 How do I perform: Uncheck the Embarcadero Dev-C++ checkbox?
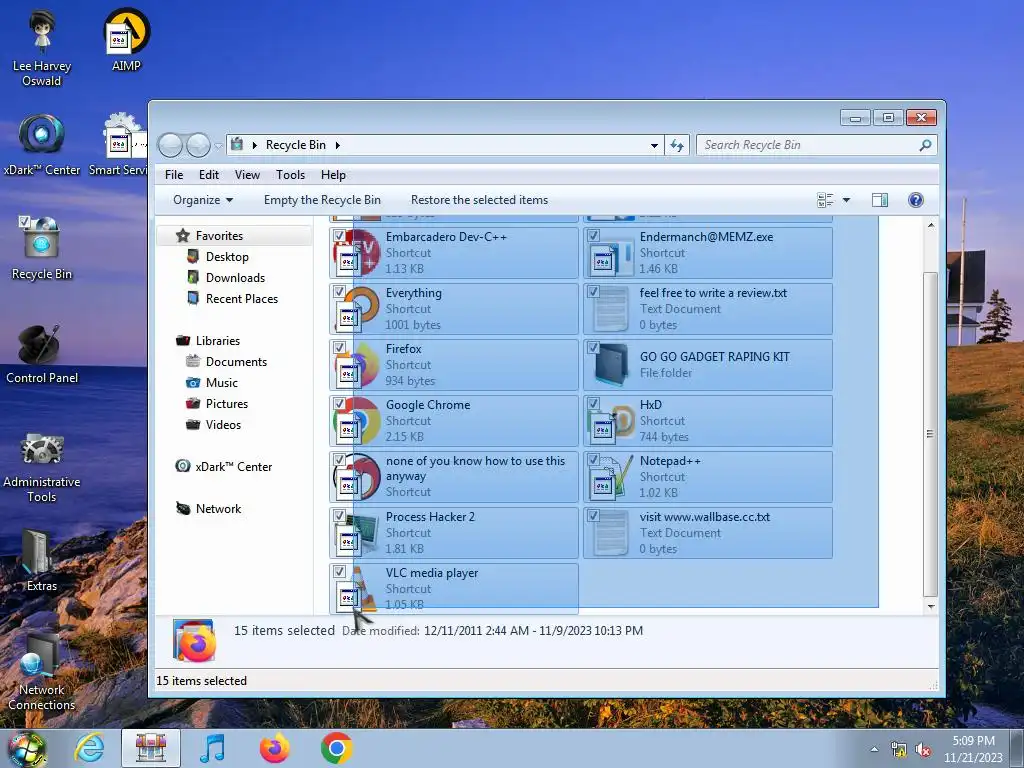tap(339, 236)
